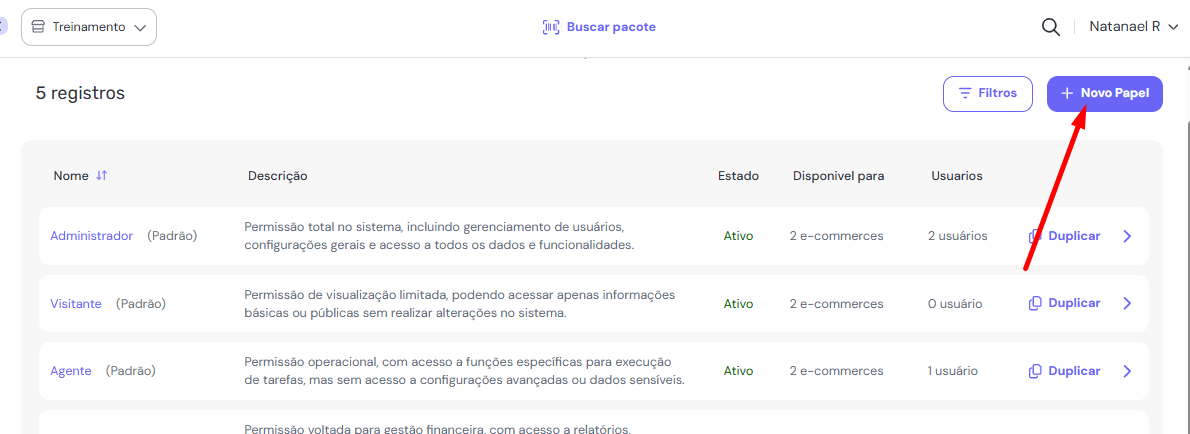
Task: Open the Agente role link
Action: pos(71,371)
